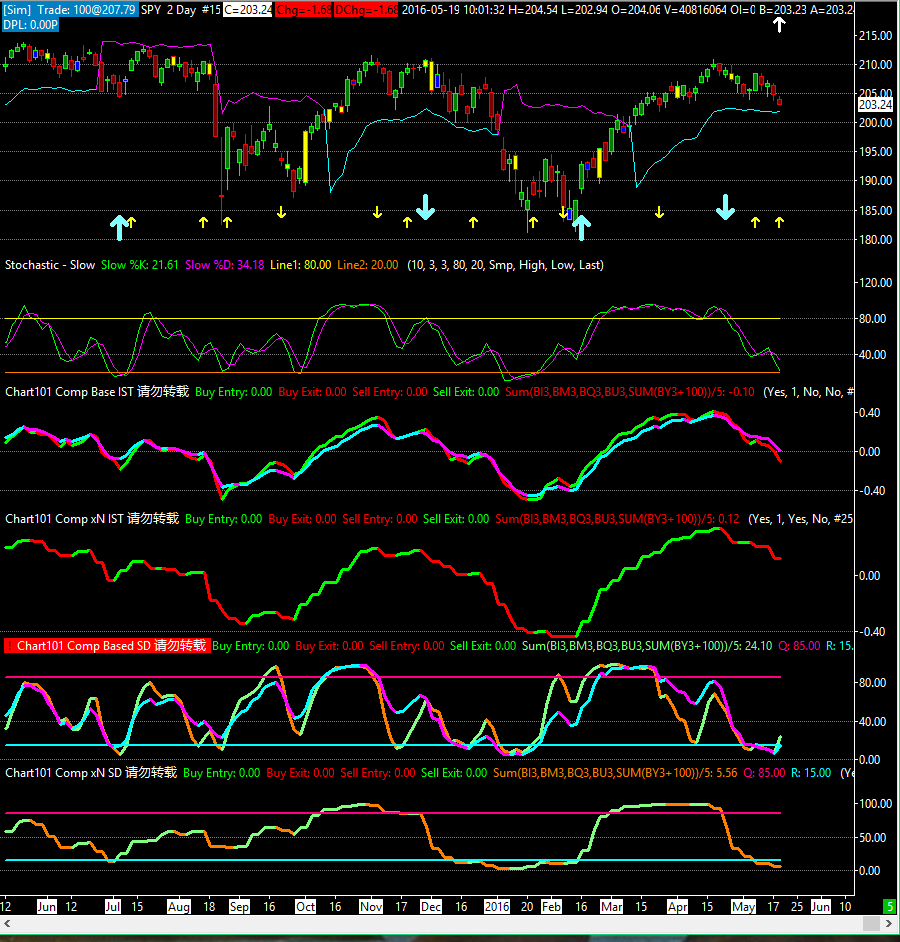Select the large cyan down arrow near December
This screenshot has height=942, width=900.
[426, 207]
